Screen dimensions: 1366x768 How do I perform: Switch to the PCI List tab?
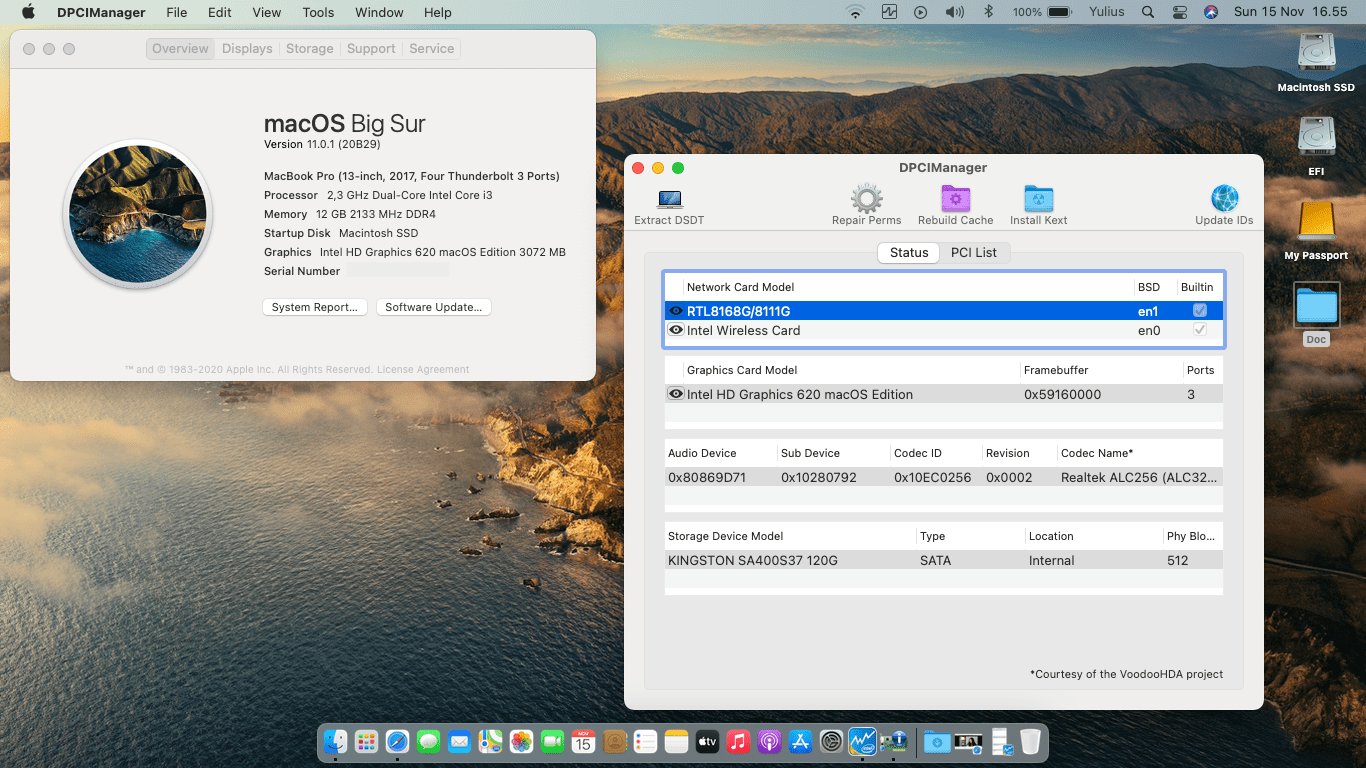point(975,252)
